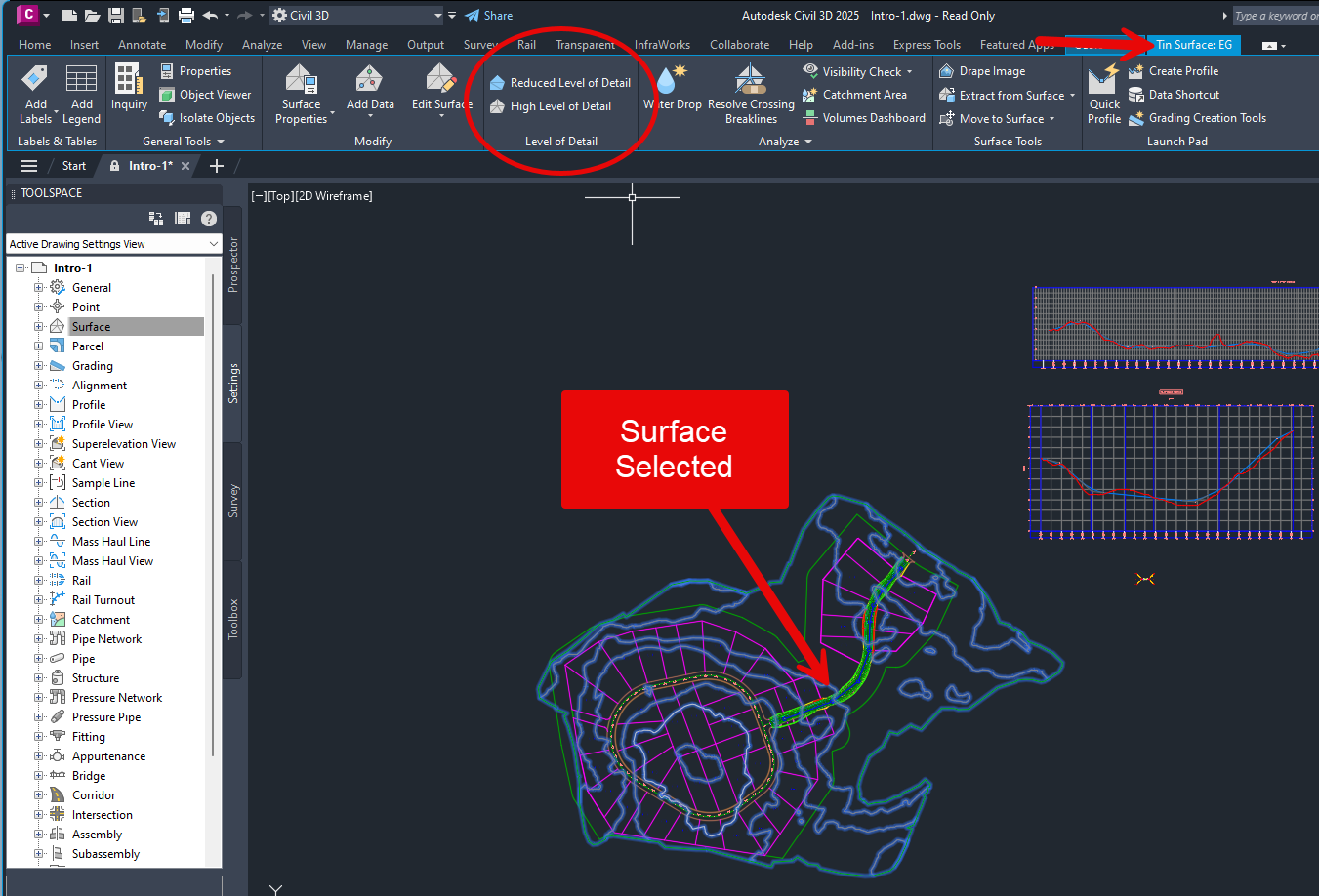1319x896 pixels.
Task: Click the Plot printer icon
Action: [x=186, y=16]
